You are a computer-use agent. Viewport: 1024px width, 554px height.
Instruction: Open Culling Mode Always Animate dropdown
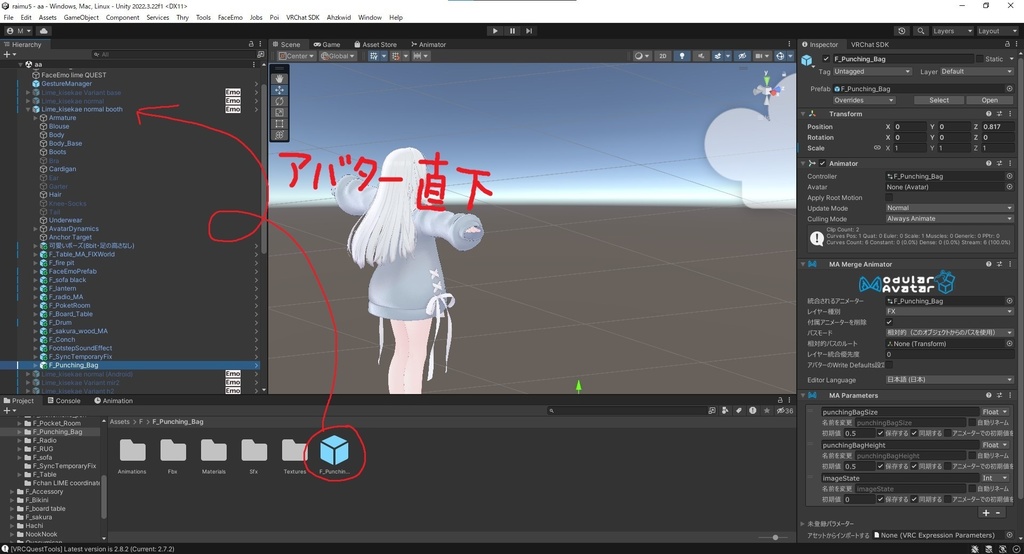tap(949, 219)
